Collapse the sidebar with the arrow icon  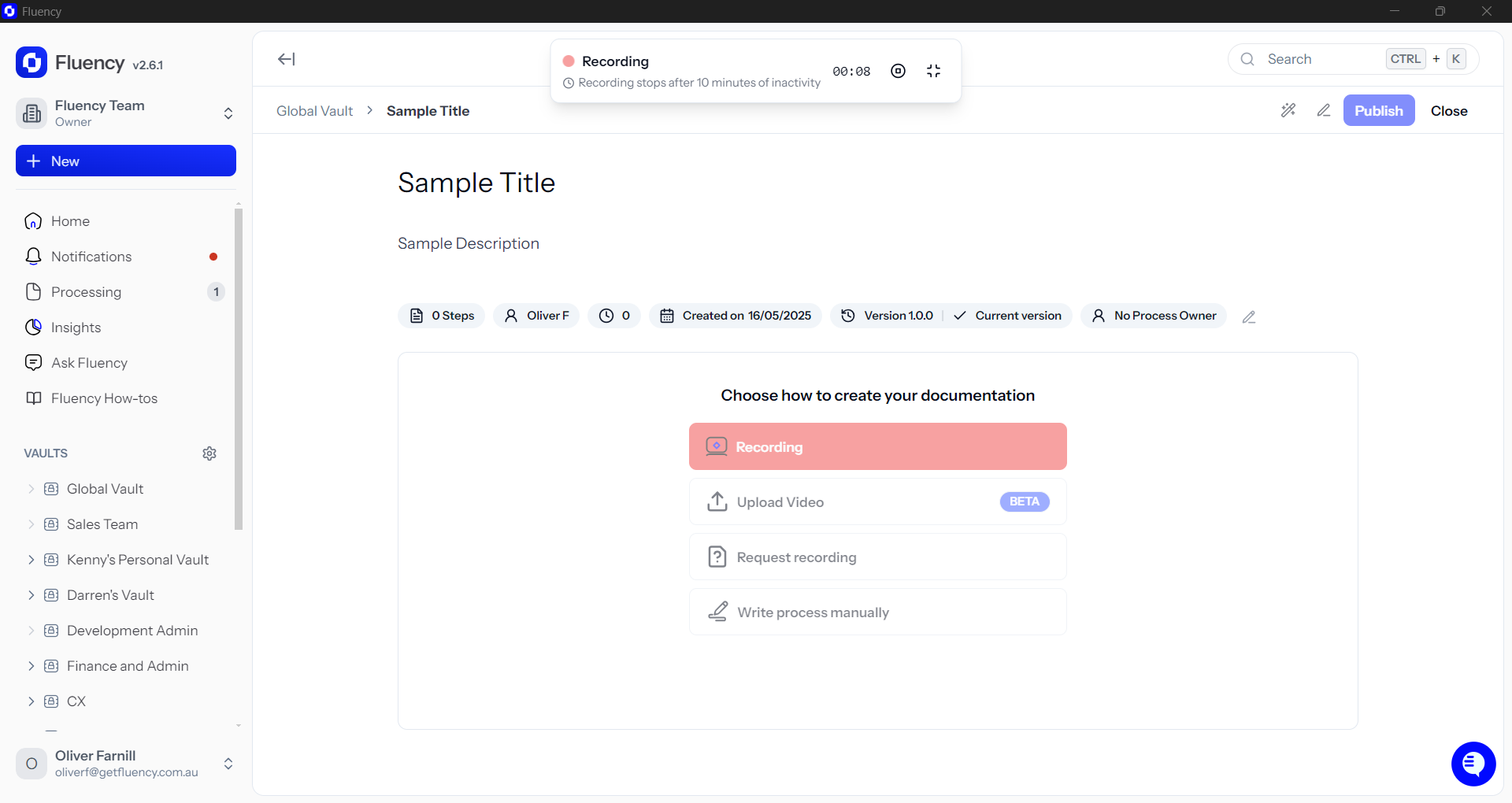coord(287,59)
